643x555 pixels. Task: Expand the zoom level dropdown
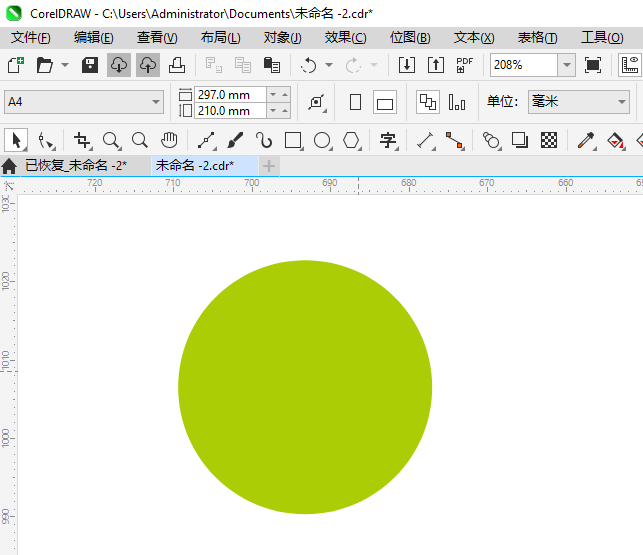[x=567, y=65]
